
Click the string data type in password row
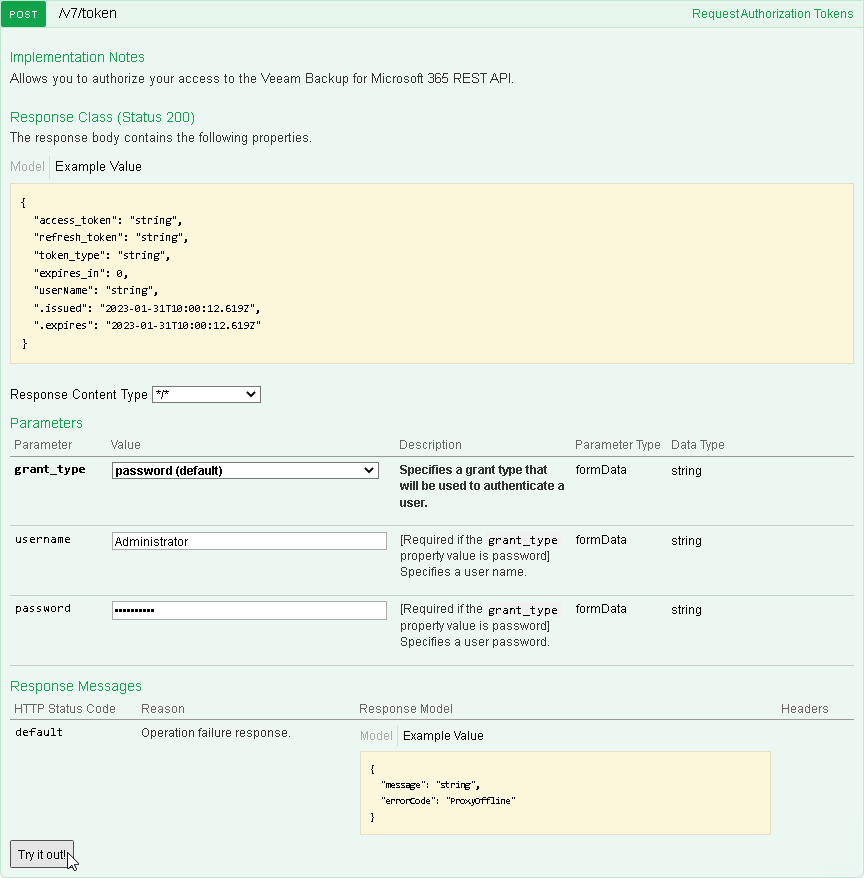pos(686,609)
